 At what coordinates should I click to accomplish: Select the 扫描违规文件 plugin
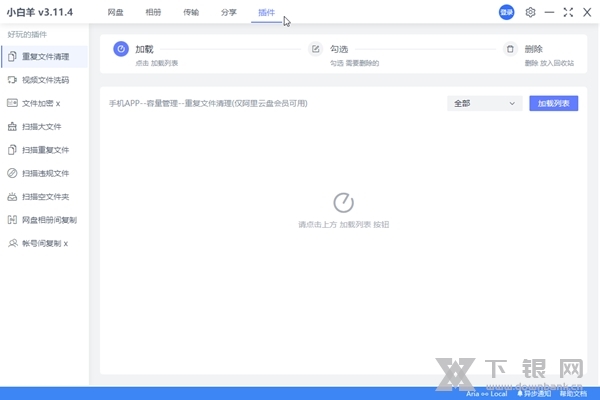[x=45, y=173]
